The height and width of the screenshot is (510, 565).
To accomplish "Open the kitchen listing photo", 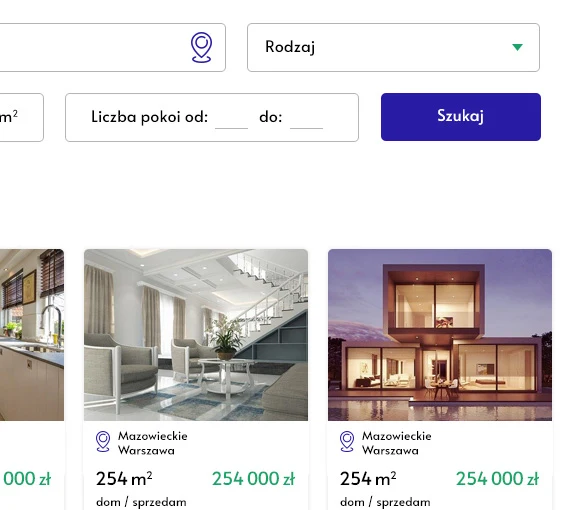I will click(32, 335).
